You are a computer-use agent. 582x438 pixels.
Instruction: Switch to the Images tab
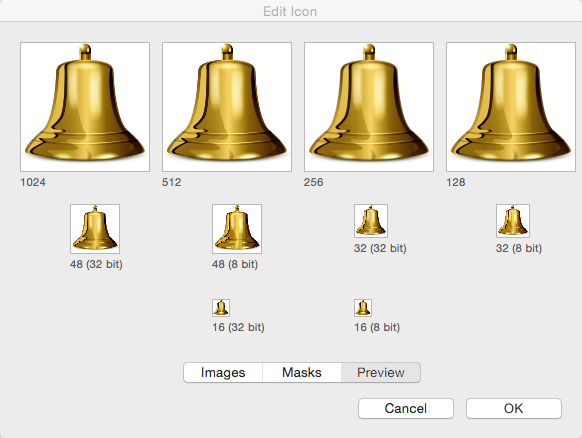coord(223,372)
